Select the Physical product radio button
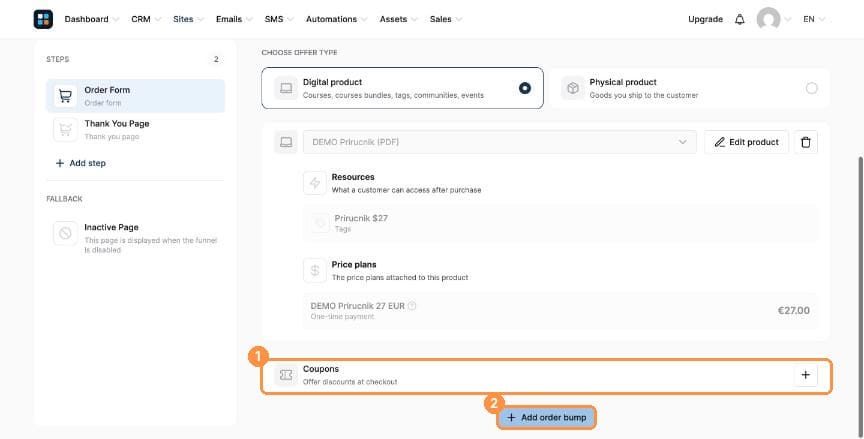Screen dimensions: 864x439 (x=812, y=88)
